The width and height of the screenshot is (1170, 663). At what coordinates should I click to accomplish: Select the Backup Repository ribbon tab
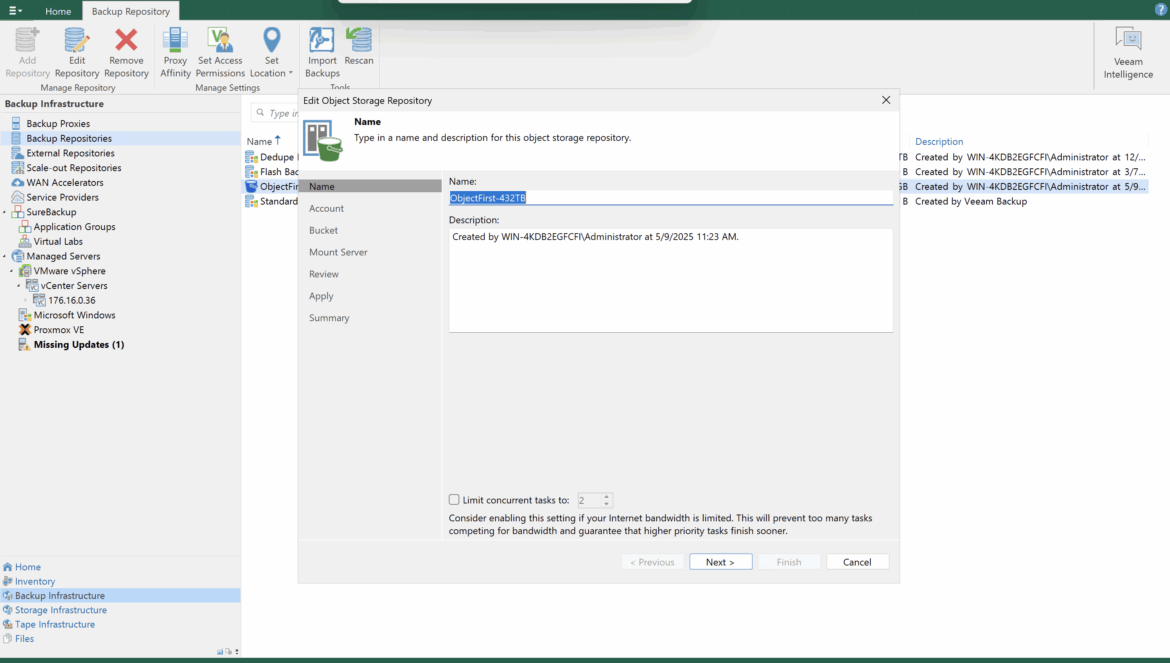(131, 11)
